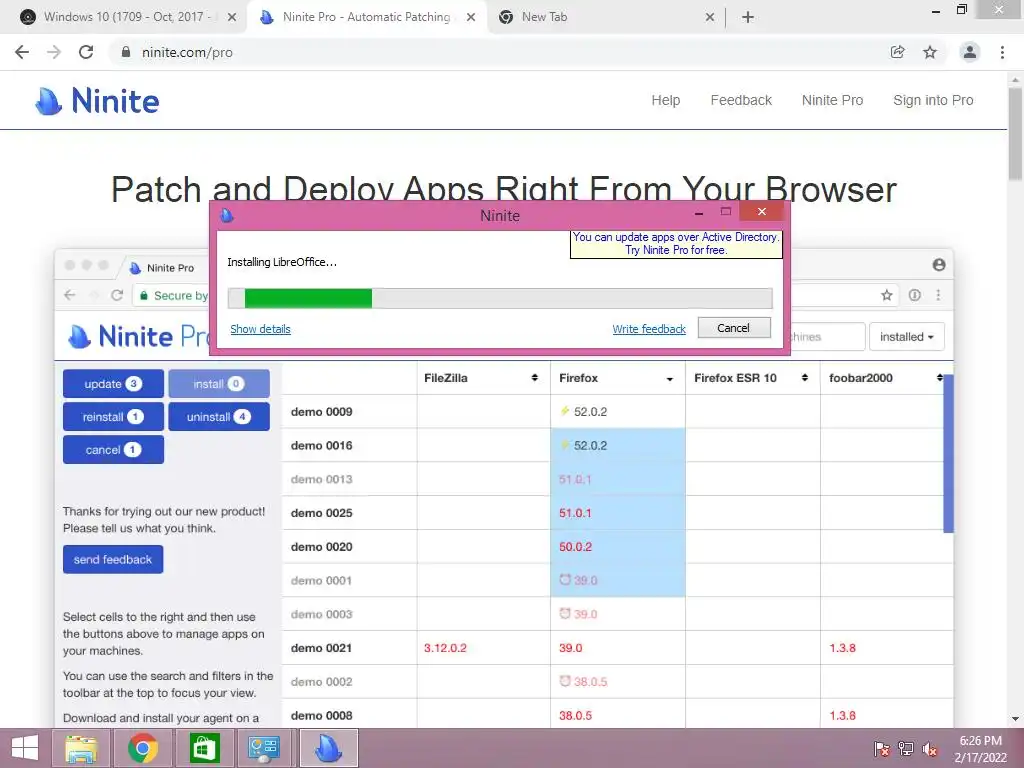
Task: Click the site lock icon in address bar
Action: pyautogui.click(x=126, y=52)
